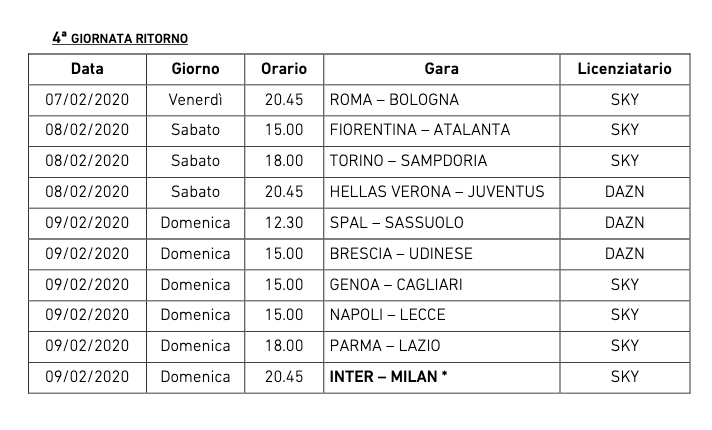
Task: Select the 'Data' column header
Action: click(x=87, y=69)
